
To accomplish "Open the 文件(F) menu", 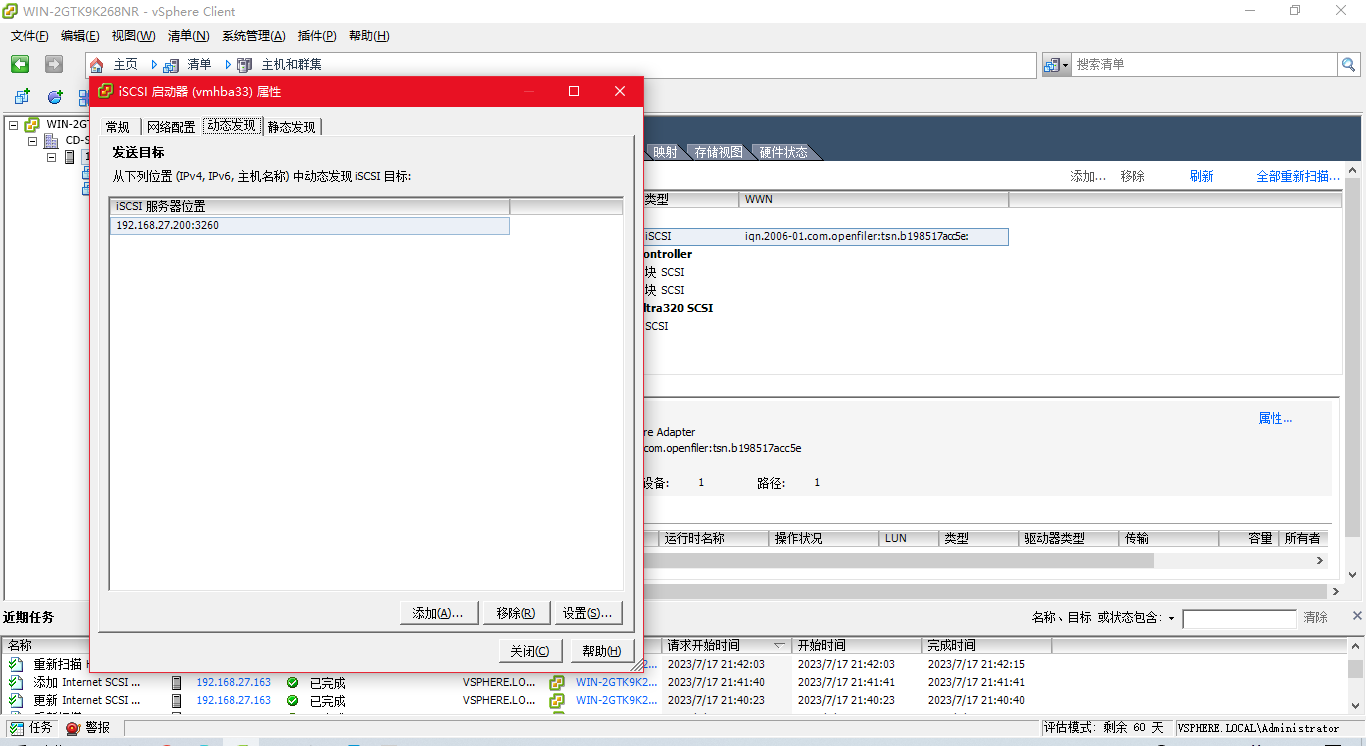I will pyautogui.click(x=30, y=36).
